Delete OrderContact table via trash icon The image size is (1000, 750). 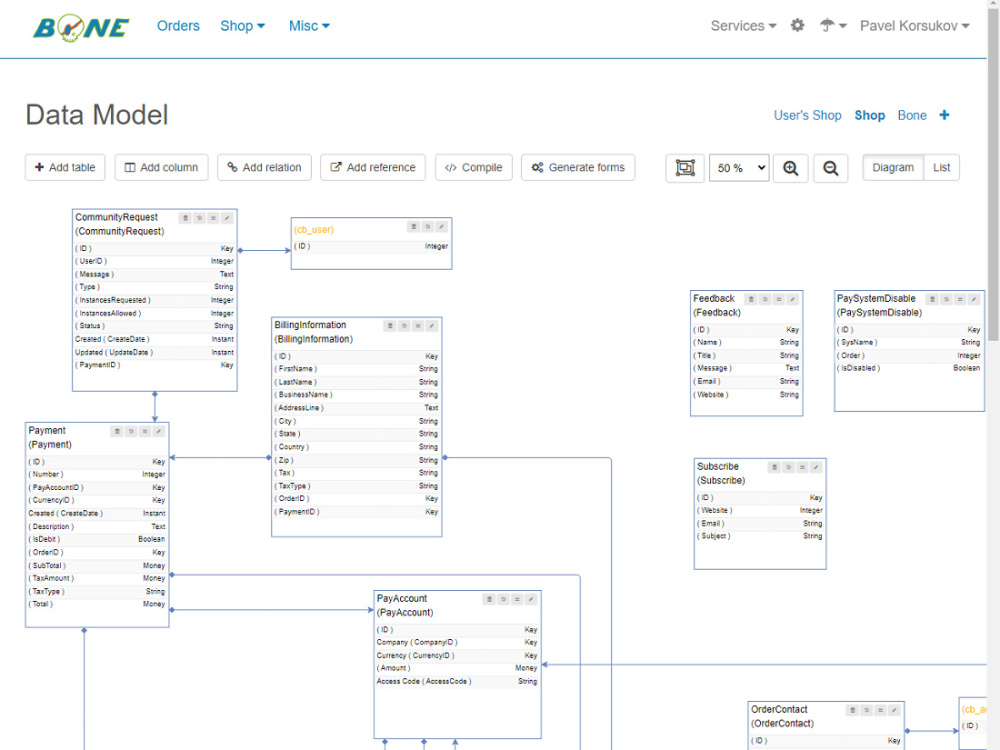pyautogui.click(x=853, y=710)
